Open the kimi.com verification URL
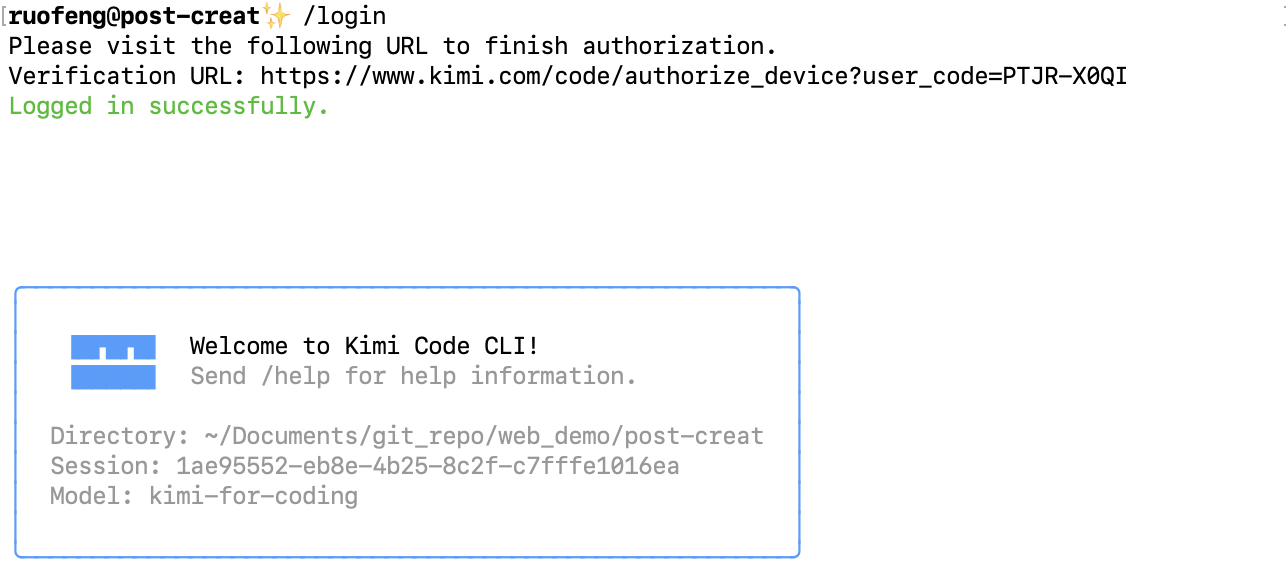The image size is (1286, 570). [x=694, y=76]
